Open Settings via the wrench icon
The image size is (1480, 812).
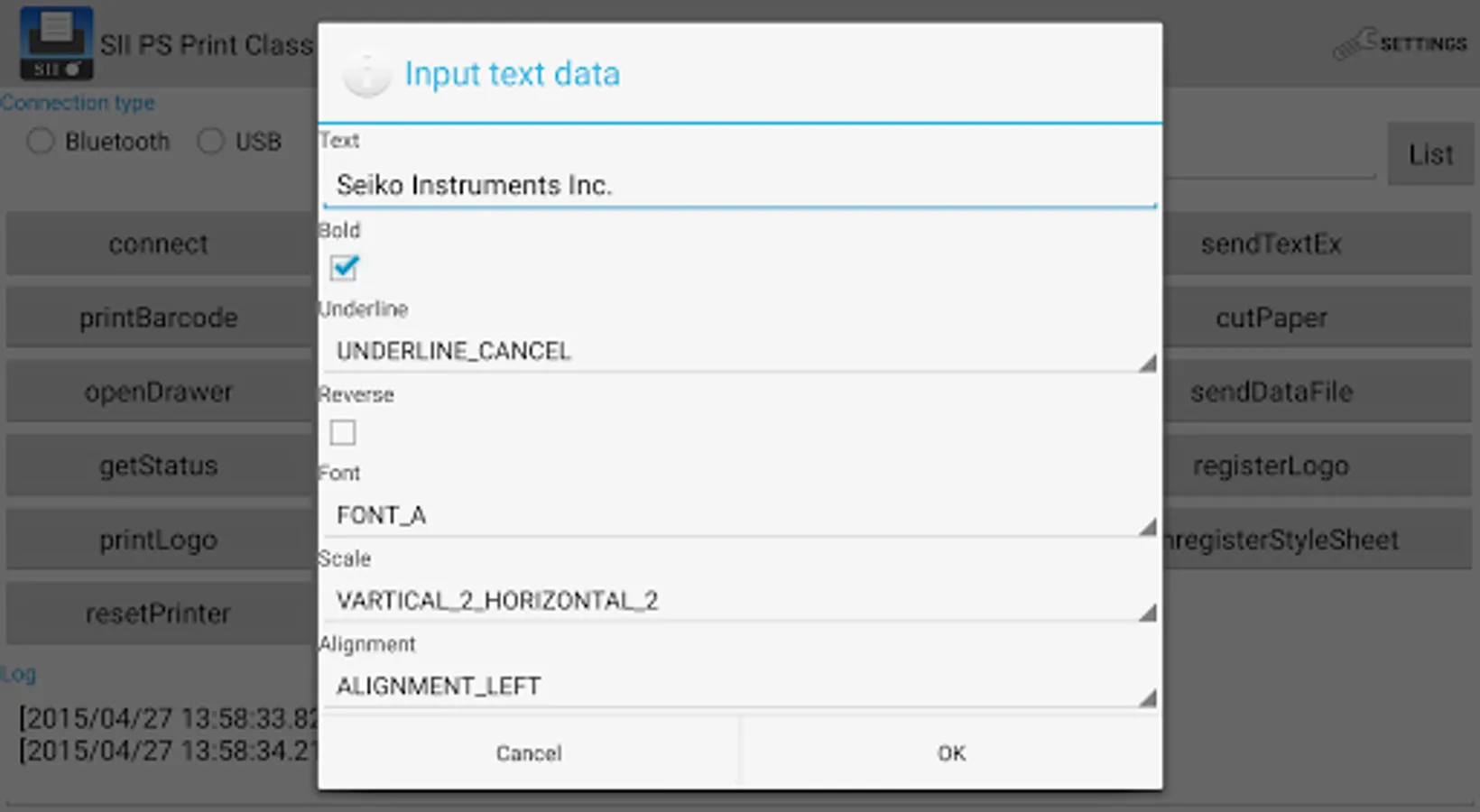coord(1354,43)
